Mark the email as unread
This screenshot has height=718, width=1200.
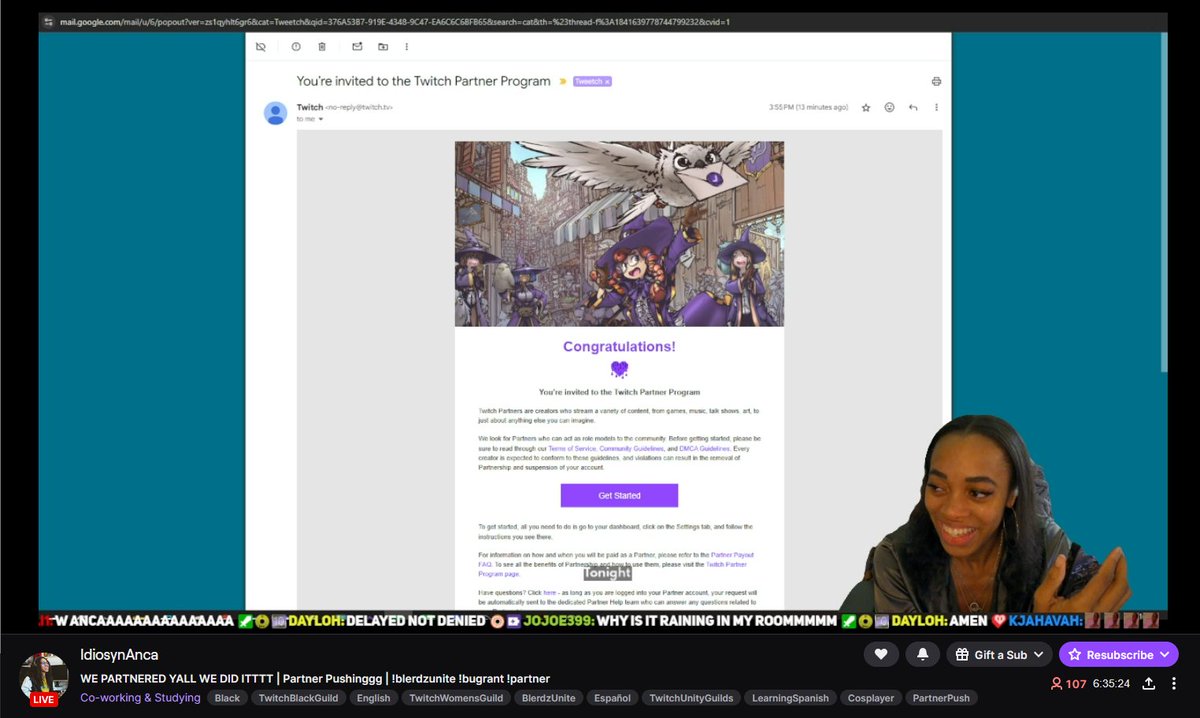pyautogui.click(x=357, y=46)
